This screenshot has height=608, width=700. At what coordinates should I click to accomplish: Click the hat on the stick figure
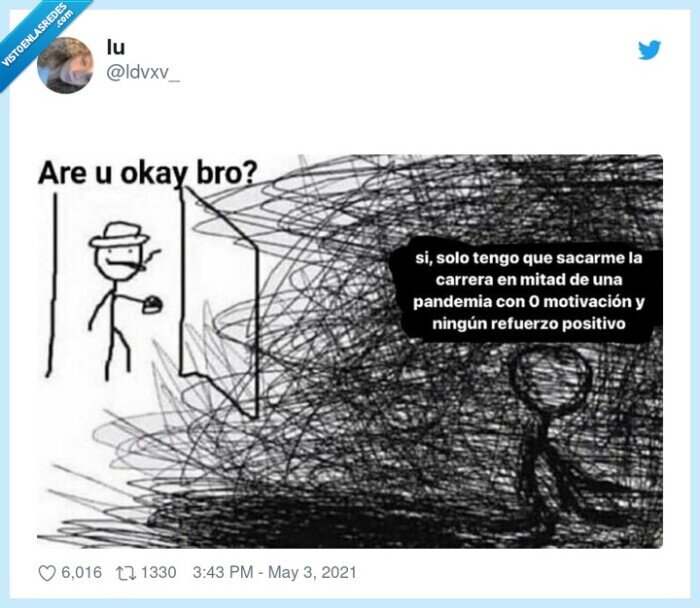pos(118,236)
